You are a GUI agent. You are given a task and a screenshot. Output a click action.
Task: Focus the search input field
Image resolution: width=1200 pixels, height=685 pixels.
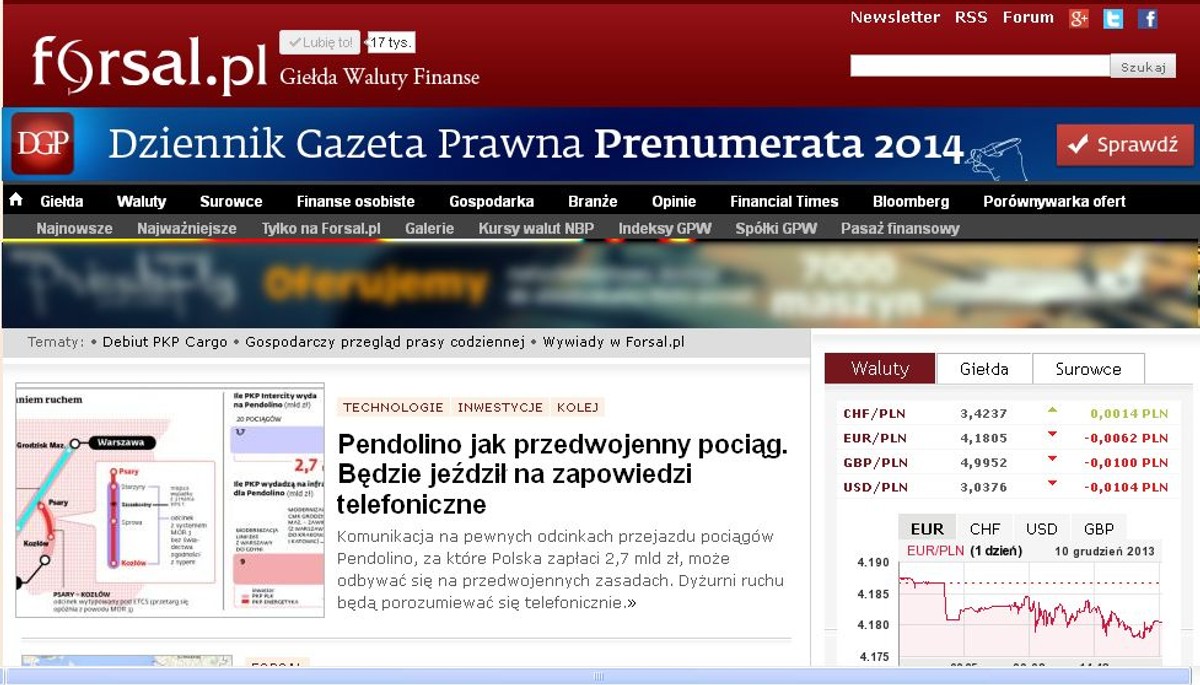pyautogui.click(x=980, y=66)
